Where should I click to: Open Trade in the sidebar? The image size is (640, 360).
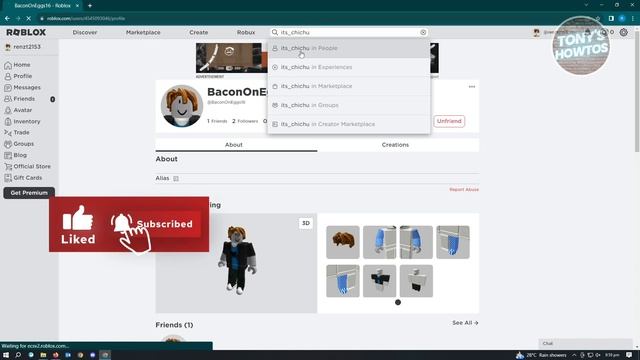click(x=17, y=133)
